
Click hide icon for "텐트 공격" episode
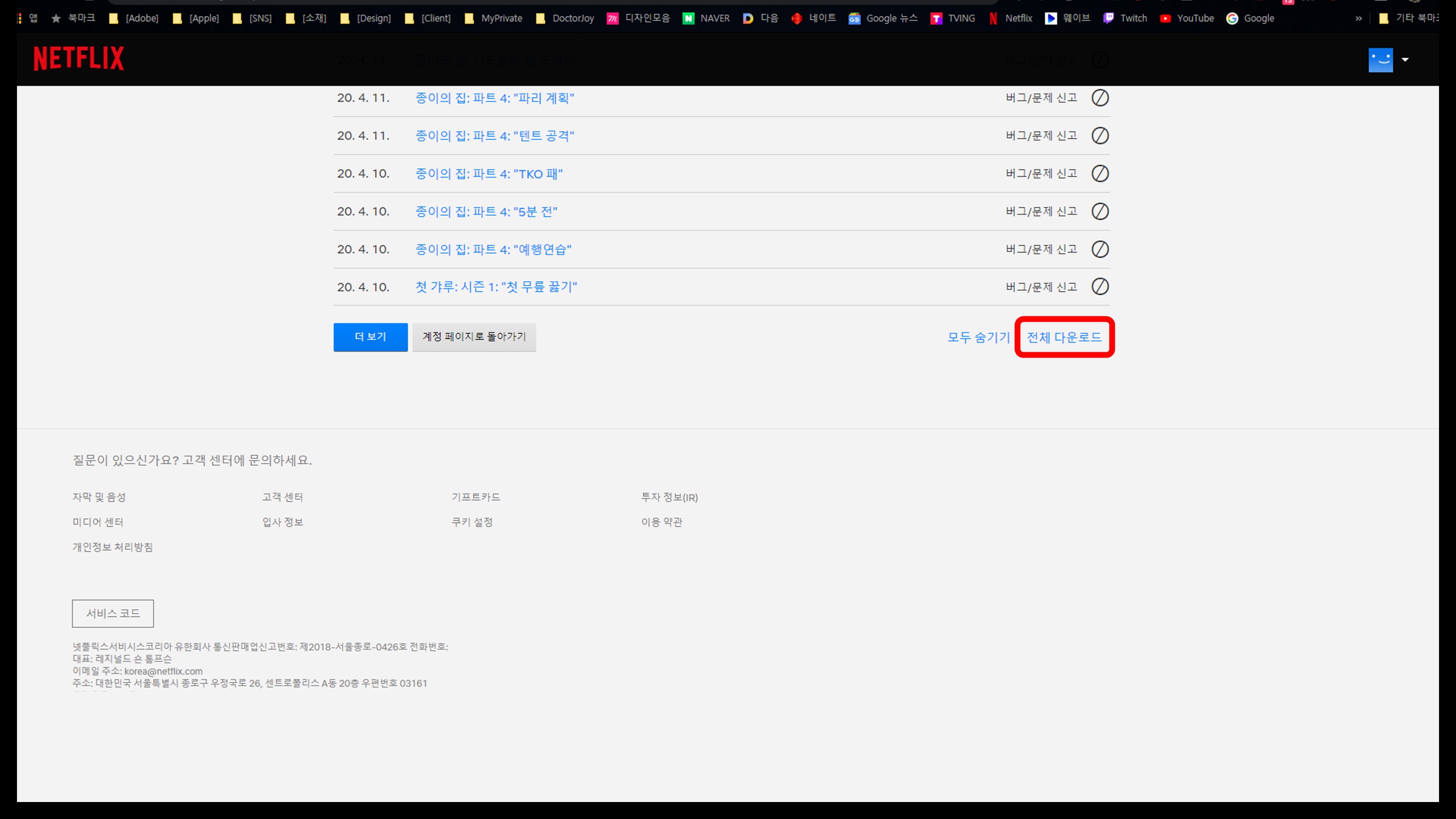(1099, 136)
